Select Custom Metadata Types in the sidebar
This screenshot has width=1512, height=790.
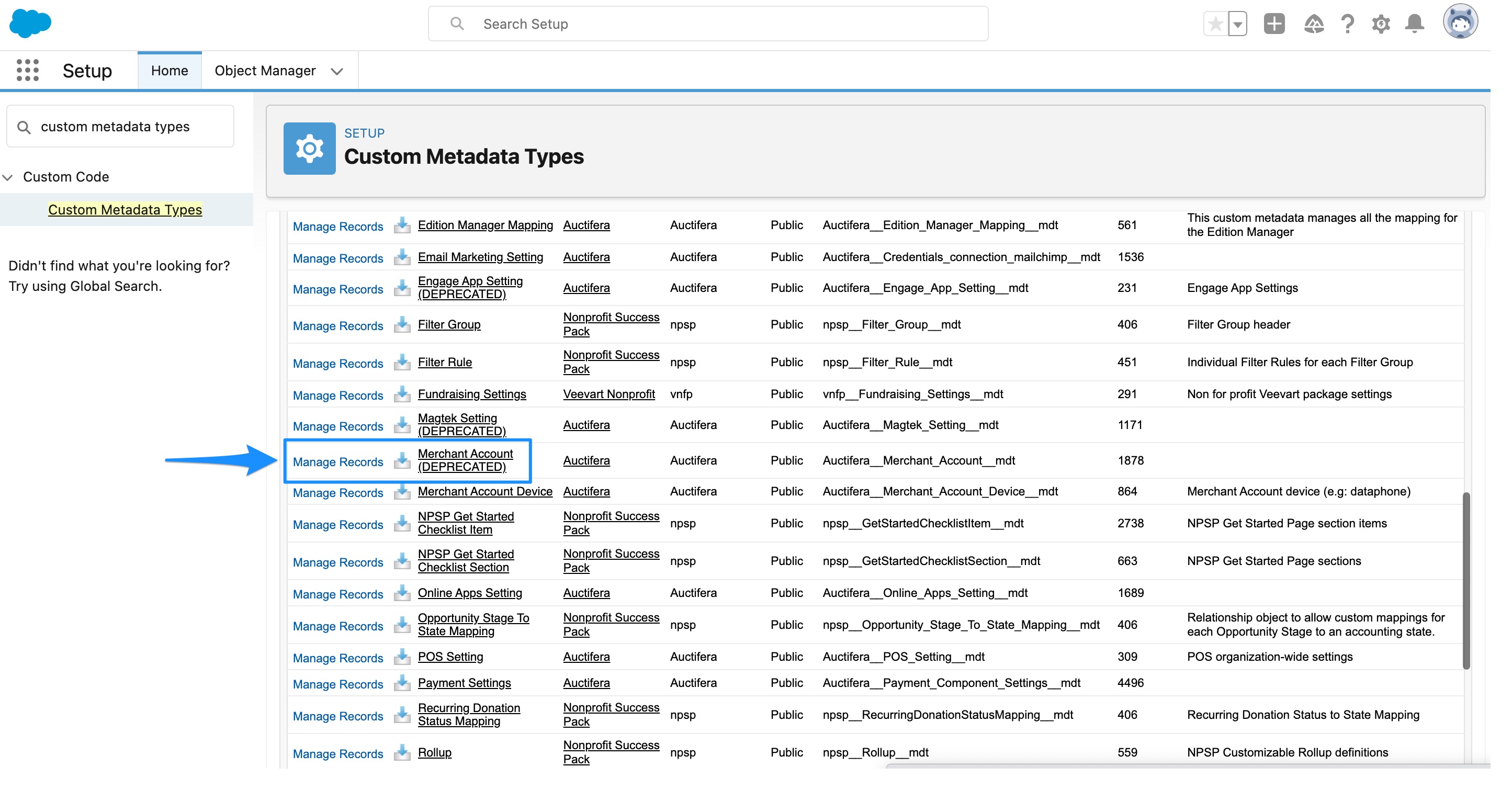[125, 209]
